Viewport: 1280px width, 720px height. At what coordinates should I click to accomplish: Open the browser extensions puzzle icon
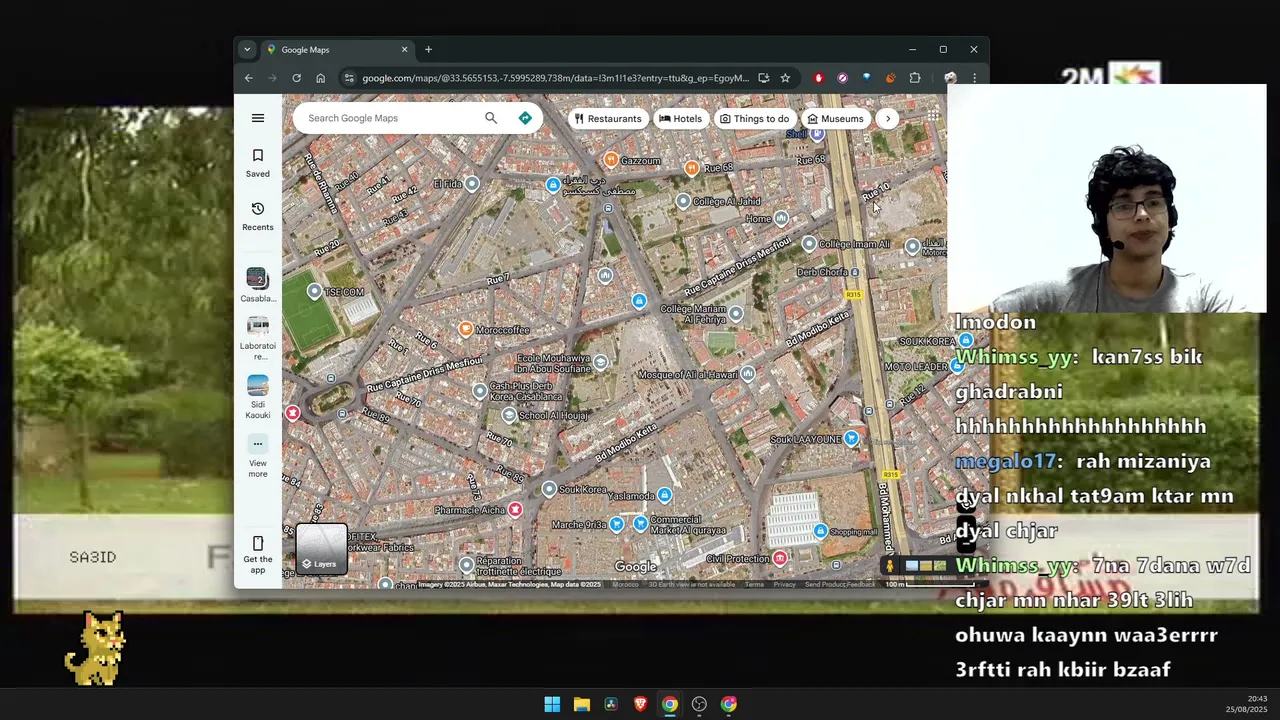click(x=915, y=78)
